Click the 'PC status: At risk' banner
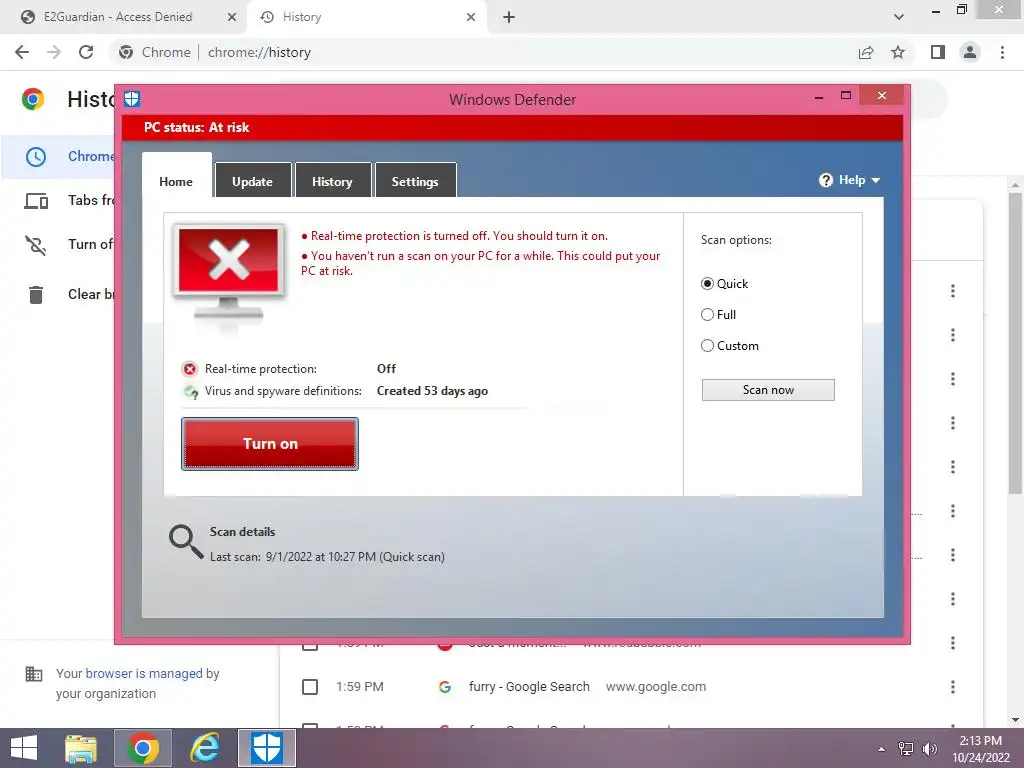This screenshot has height=768, width=1024. point(512,127)
